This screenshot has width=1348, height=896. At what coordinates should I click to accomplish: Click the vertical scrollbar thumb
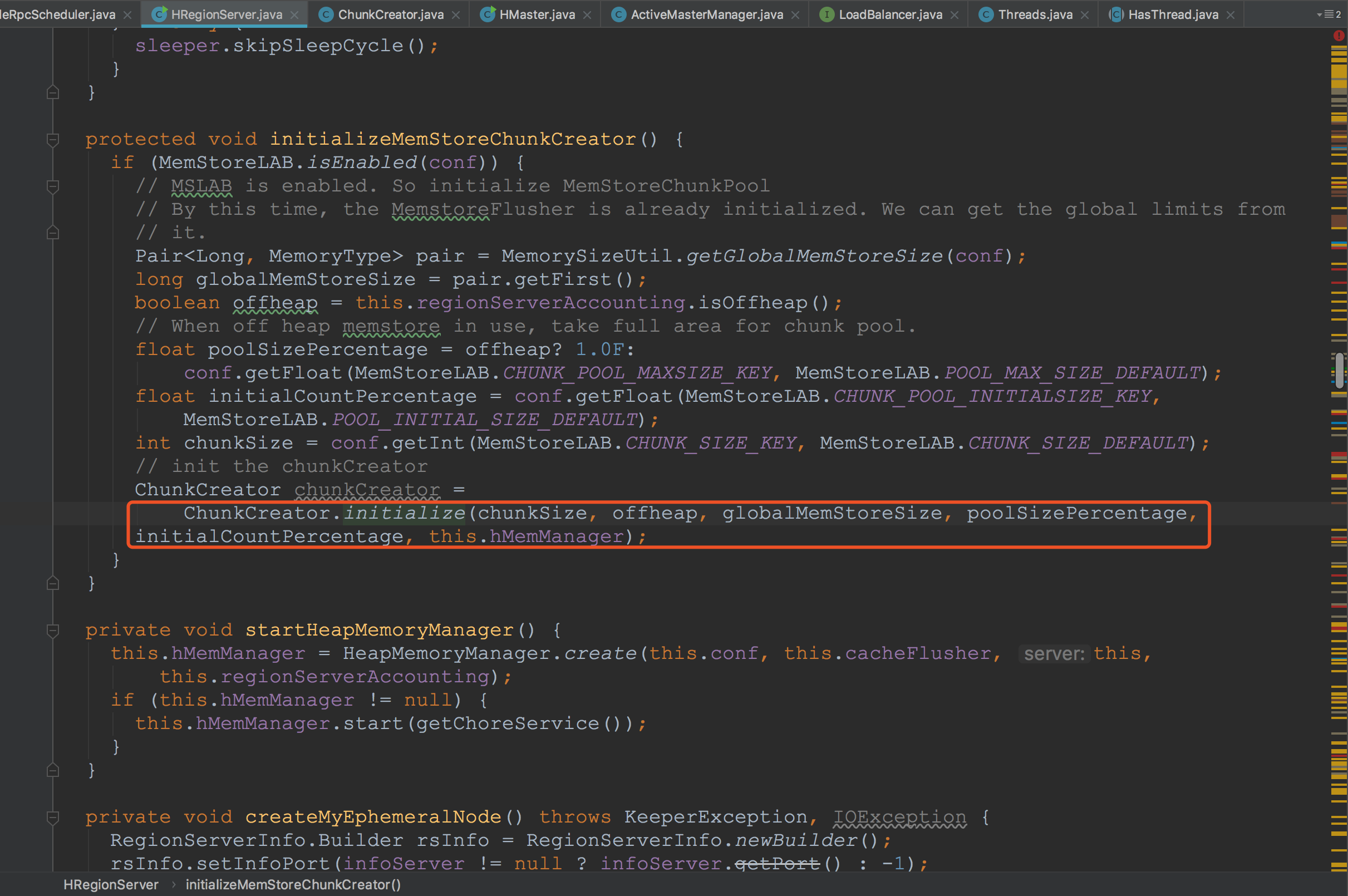point(1339,370)
